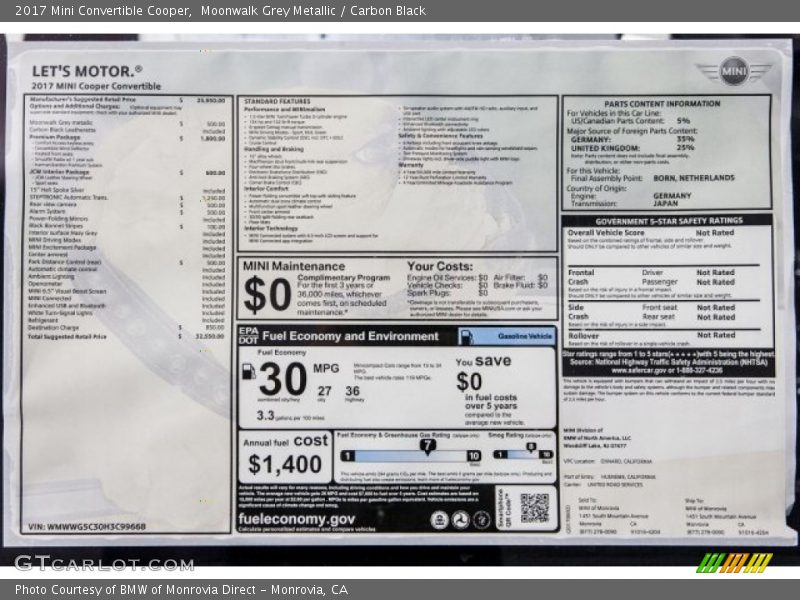Click the Interior Comfort subheading
The height and width of the screenshot is (600, 800).
pyautogui.click(x=266, y=188)
